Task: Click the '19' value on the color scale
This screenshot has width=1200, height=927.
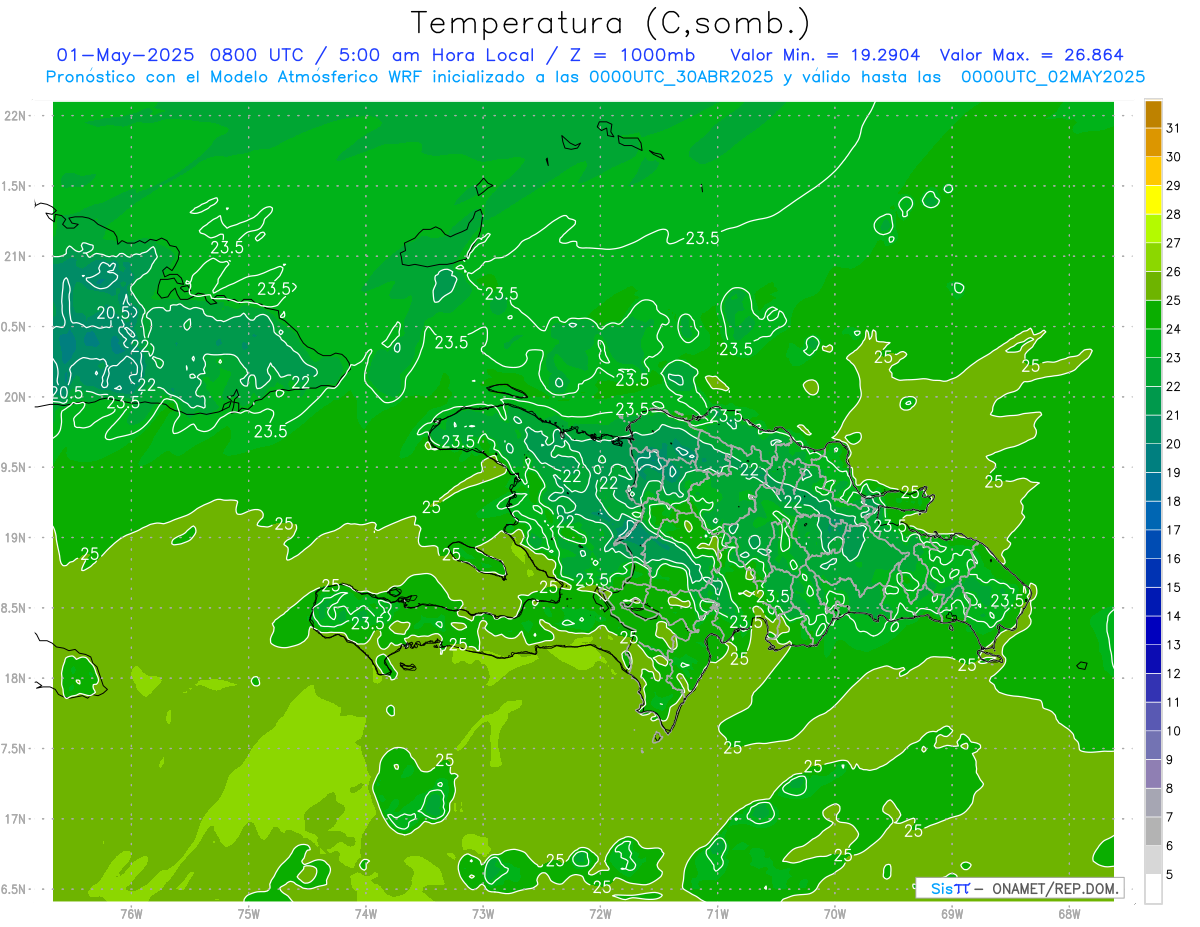Action: 1174,472
